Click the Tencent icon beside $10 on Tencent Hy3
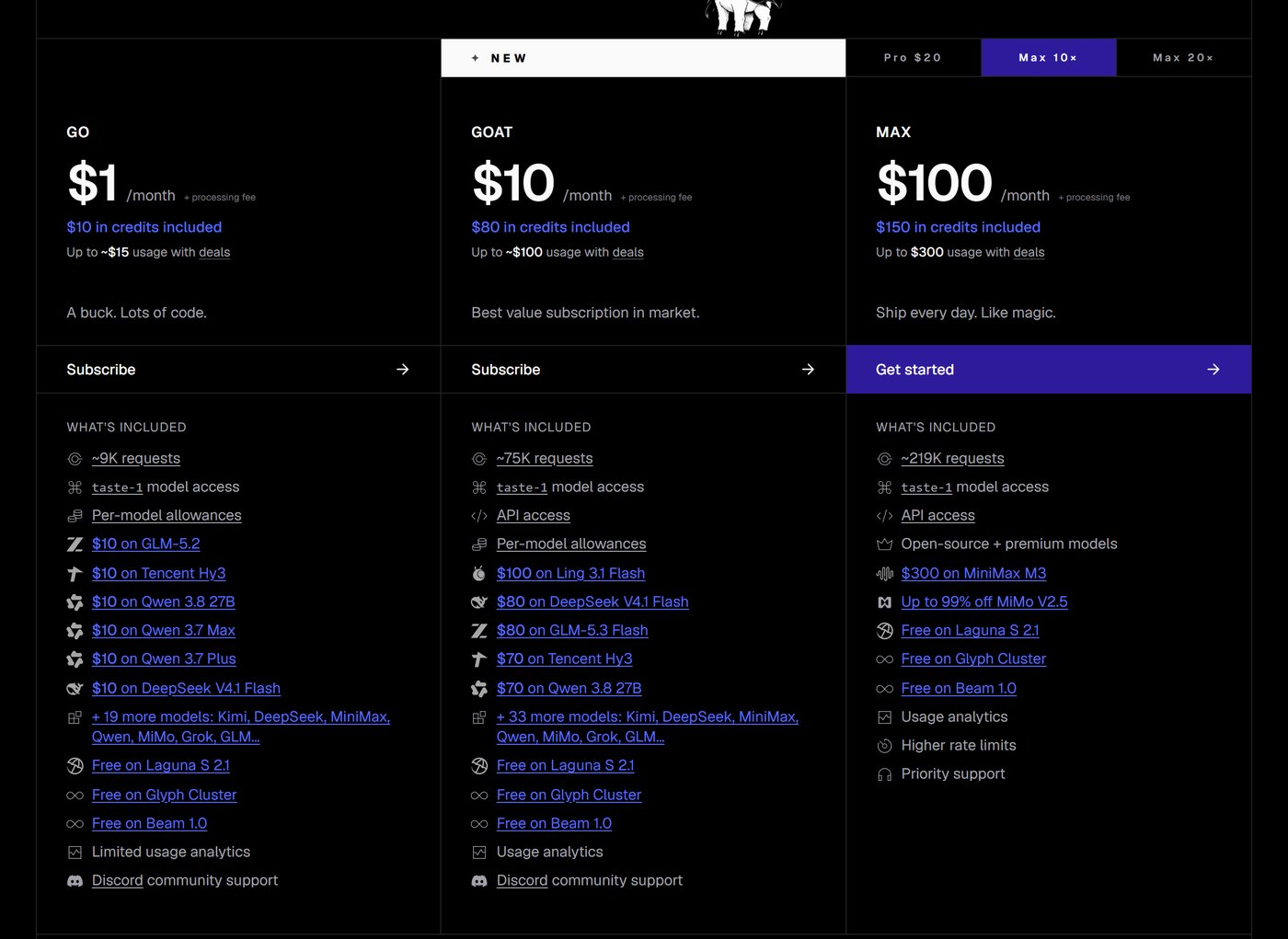The image size is (1288, 939). [75, 573]
